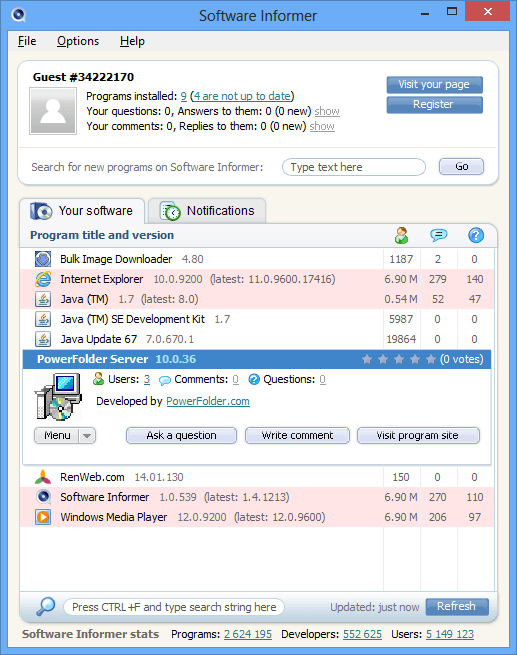This screenshot has height=655, width=517.
Task: Click the Register button
Action: click(x=434, y=104)
